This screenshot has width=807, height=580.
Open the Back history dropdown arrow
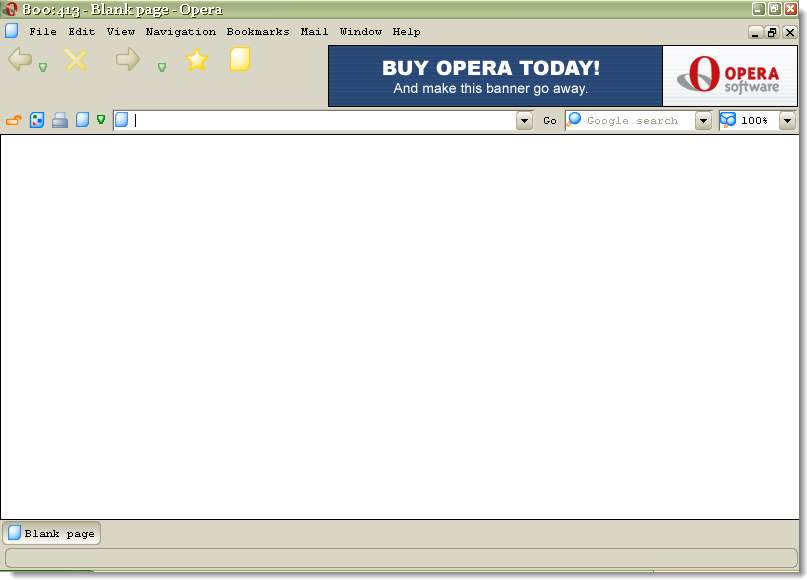[x=43, y=67]
